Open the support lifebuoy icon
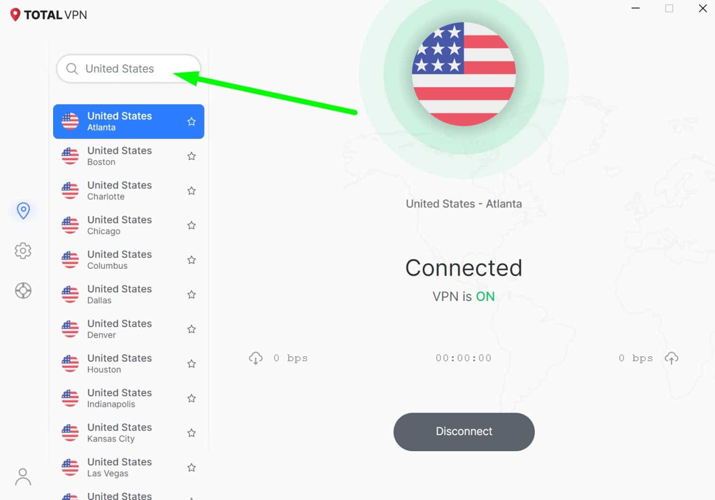The image size is (715, 500). pos(23,290)
